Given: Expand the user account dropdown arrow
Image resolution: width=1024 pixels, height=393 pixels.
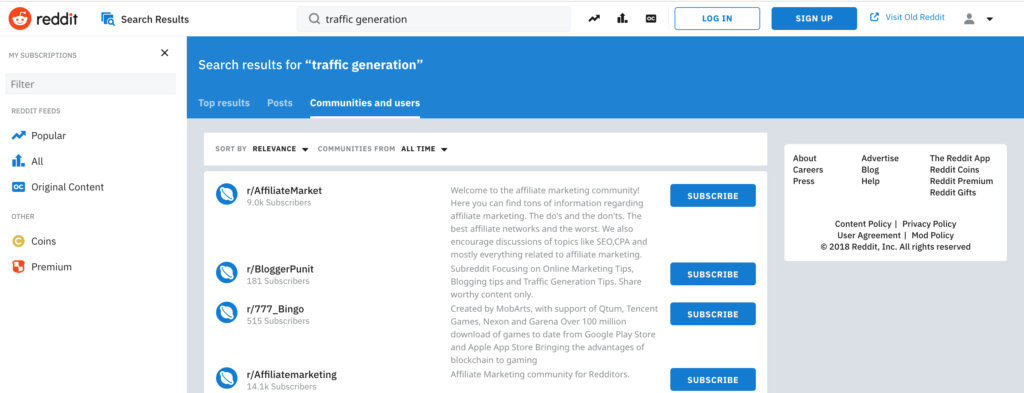Looking at the screenshot, I should 990,20.
